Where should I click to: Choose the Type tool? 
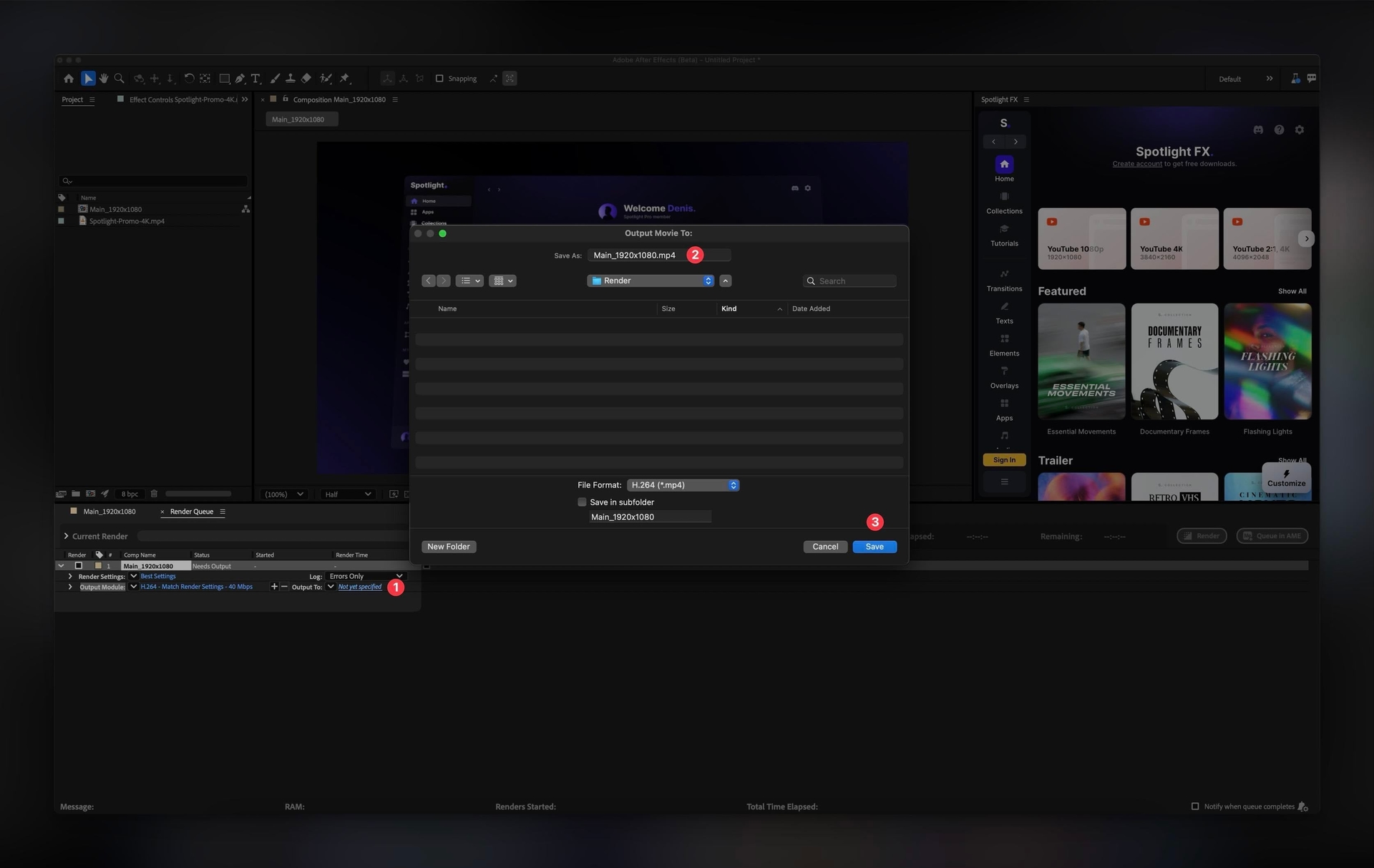tap(255, 79)
